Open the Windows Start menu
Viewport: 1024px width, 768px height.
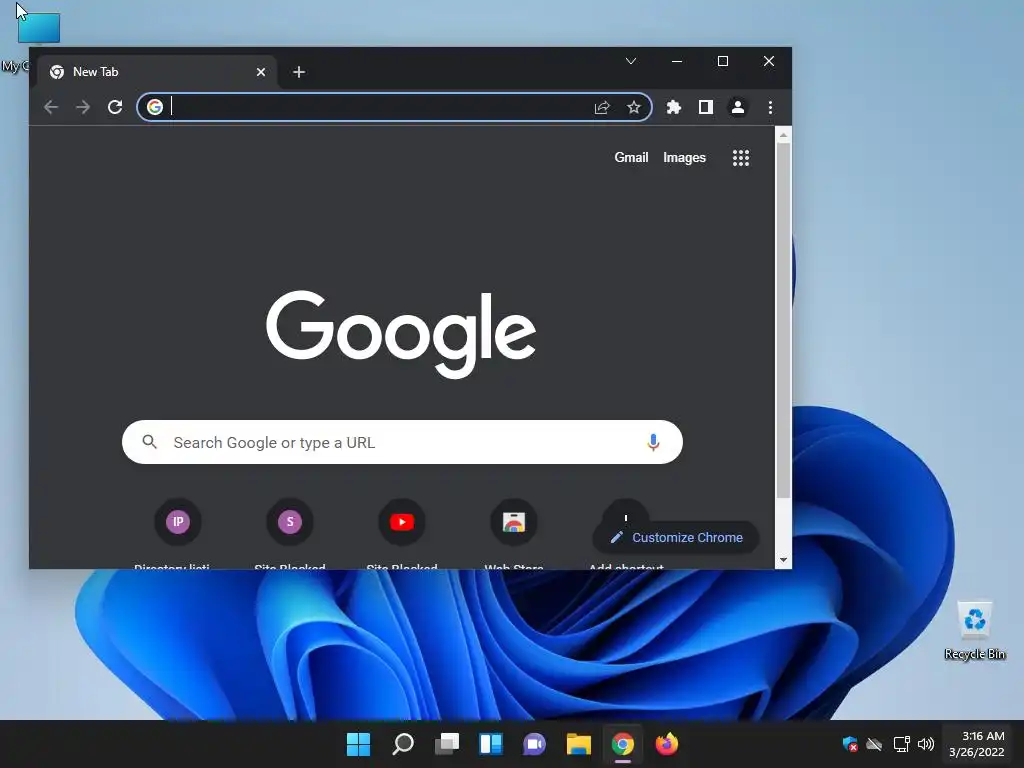pyautogui.click(x=358, y=744)
